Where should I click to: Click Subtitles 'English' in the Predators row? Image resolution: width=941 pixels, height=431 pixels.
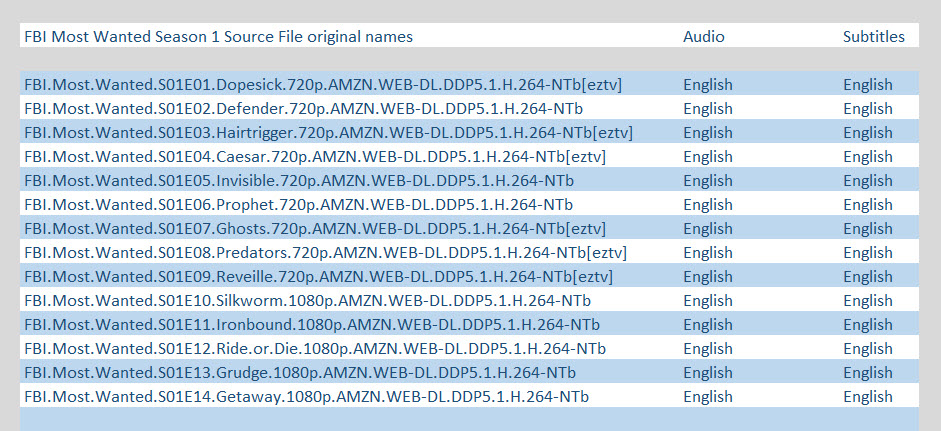tap(868, 253)
